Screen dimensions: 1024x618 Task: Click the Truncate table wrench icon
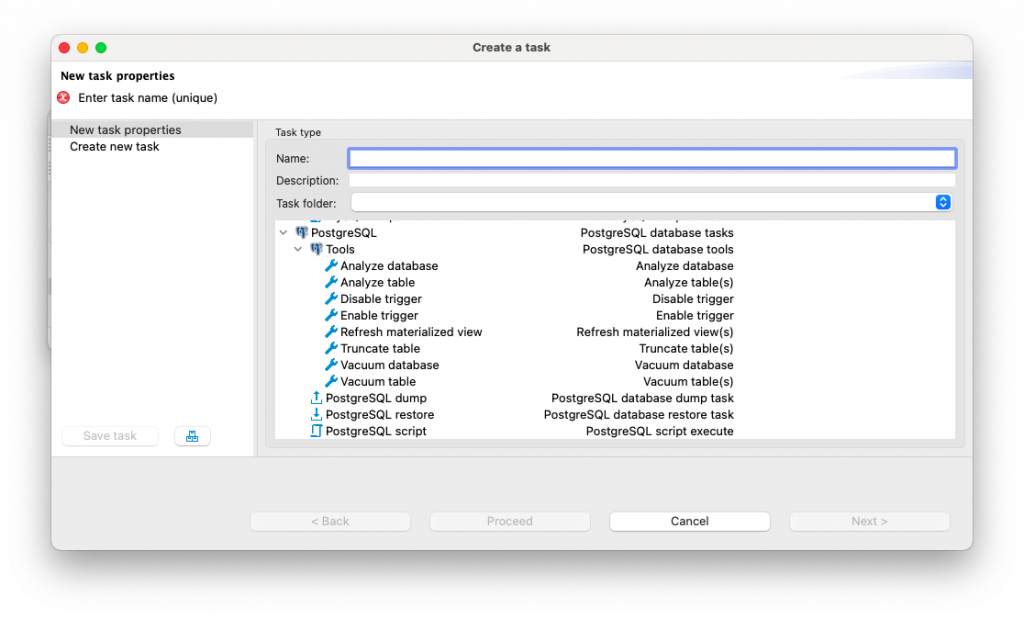tap(331, 348)
